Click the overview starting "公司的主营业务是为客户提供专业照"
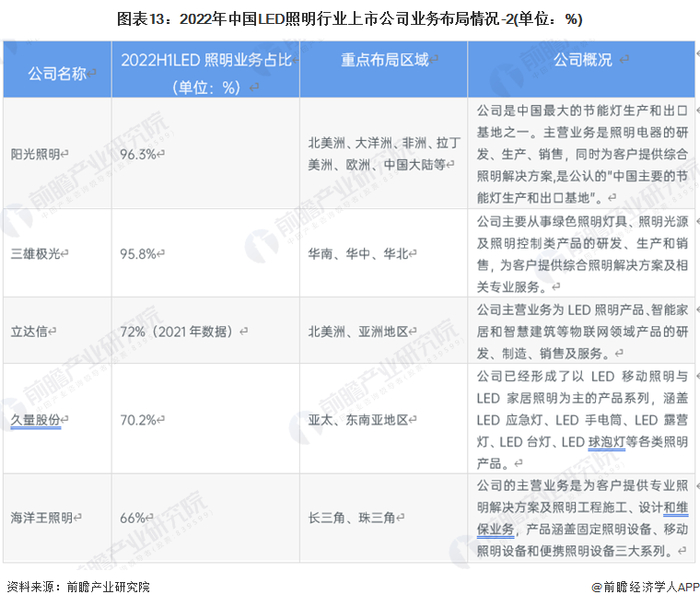The width and height of the screenshot is (700, 606). pyautogui.click(x=582, y=518)
